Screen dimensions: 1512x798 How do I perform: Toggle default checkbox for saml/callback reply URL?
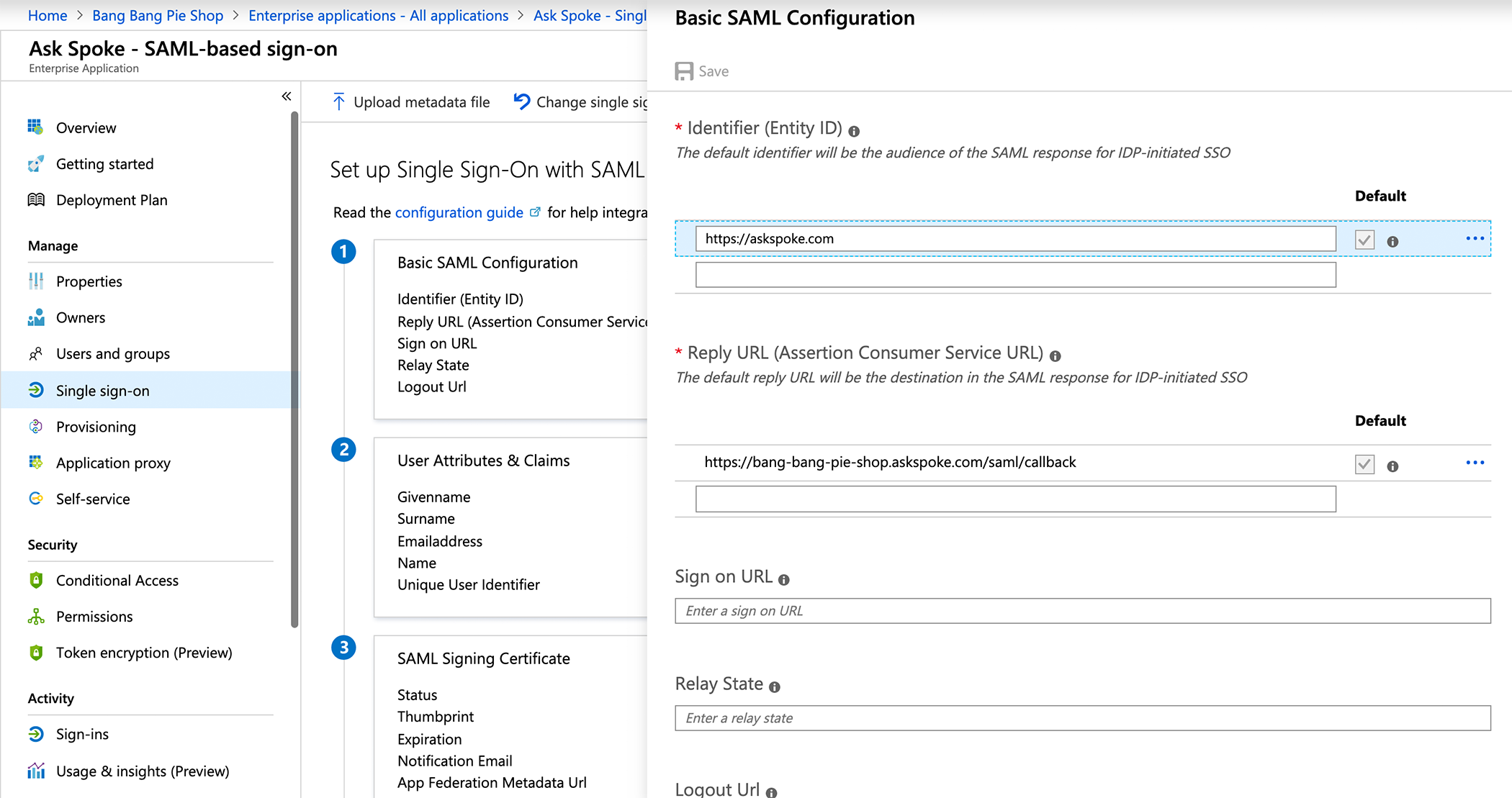pyautogui.click(x=1364, y=464)
